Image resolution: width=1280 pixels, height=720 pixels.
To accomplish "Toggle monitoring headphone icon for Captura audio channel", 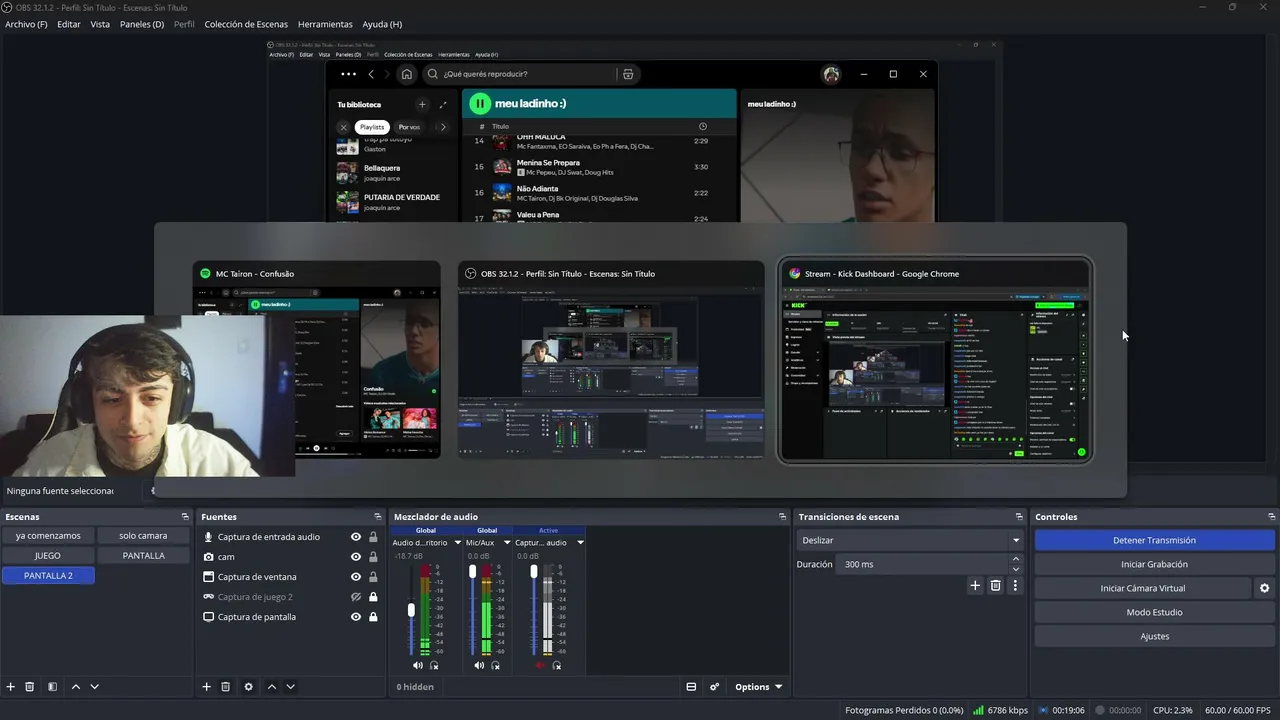I will tap(556, 665).
